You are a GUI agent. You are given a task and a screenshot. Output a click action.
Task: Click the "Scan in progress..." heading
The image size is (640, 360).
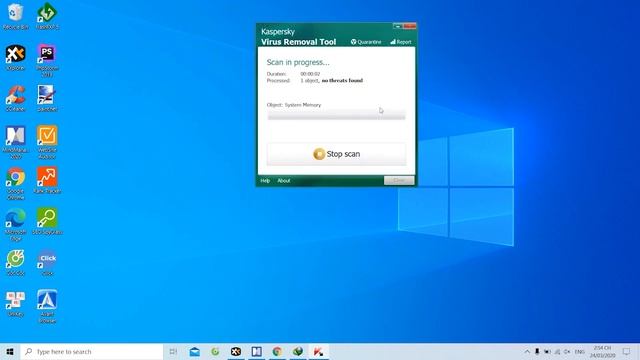pos(298,62)
